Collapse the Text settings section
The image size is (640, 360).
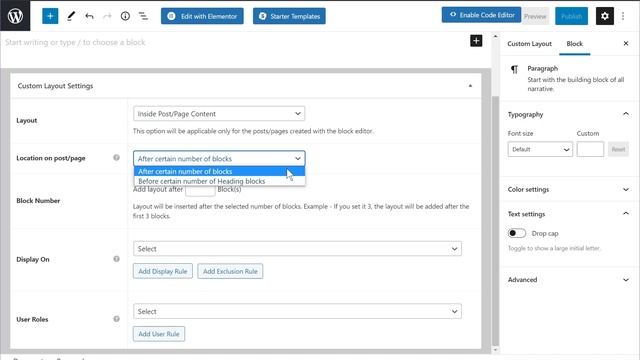(x=626, y=213)
